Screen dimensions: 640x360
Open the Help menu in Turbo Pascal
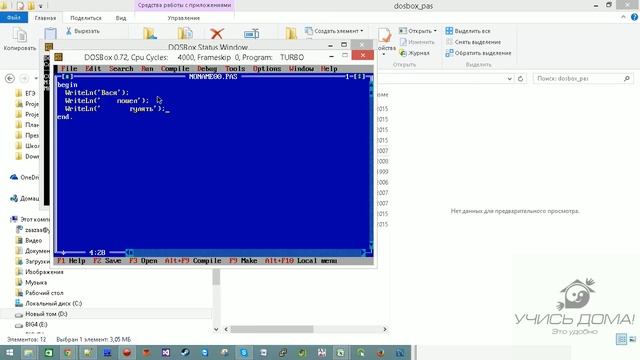(329, 69)
